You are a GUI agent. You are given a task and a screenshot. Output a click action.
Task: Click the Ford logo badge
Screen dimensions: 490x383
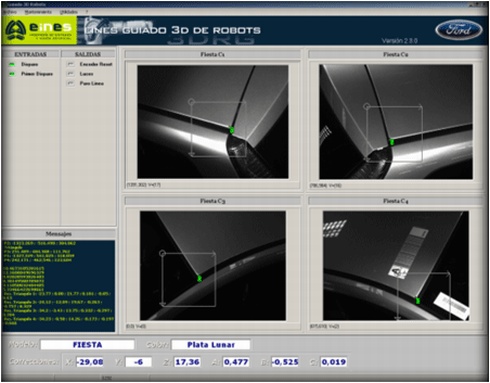[x=459, y=30]
